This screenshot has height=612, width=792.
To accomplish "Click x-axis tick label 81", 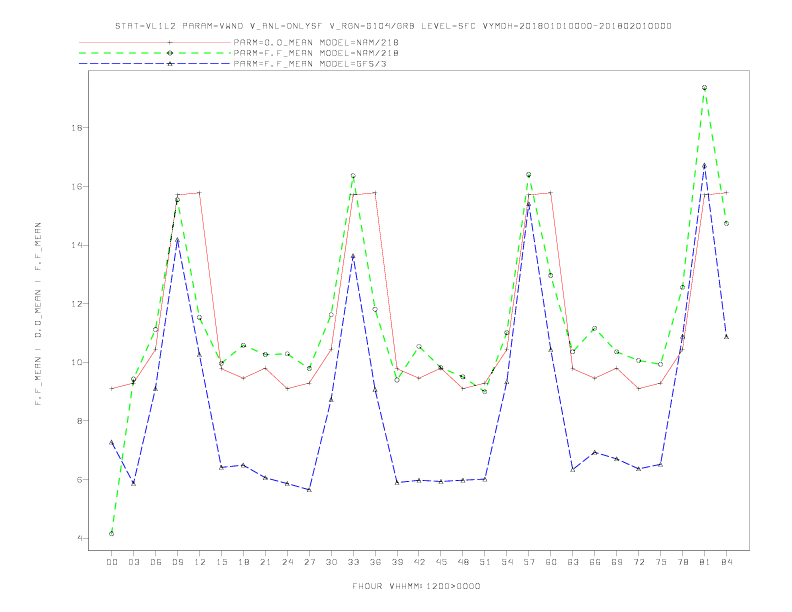I will [x=705, y=562].
